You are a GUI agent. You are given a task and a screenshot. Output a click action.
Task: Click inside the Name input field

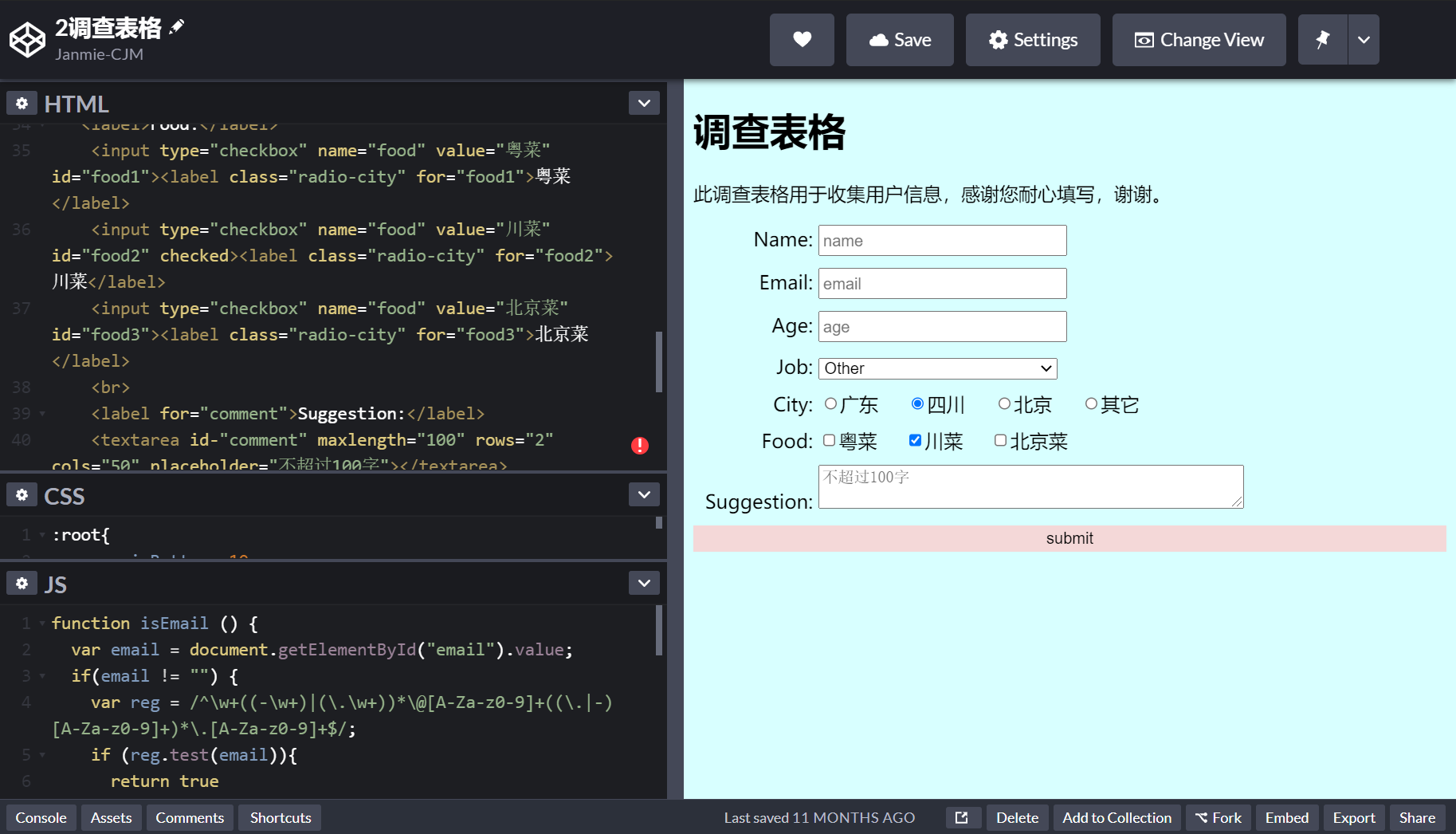[x=942, y=240]
